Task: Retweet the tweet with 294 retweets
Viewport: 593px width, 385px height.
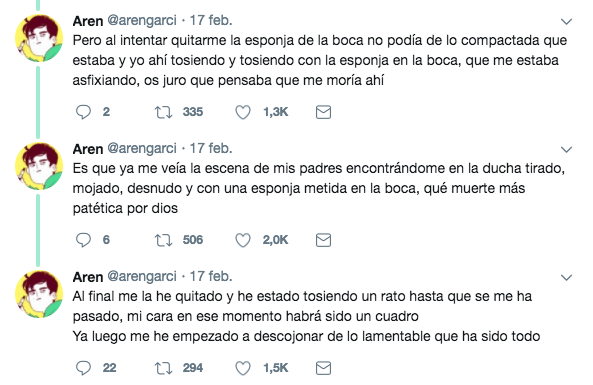Action: point(163,368)
